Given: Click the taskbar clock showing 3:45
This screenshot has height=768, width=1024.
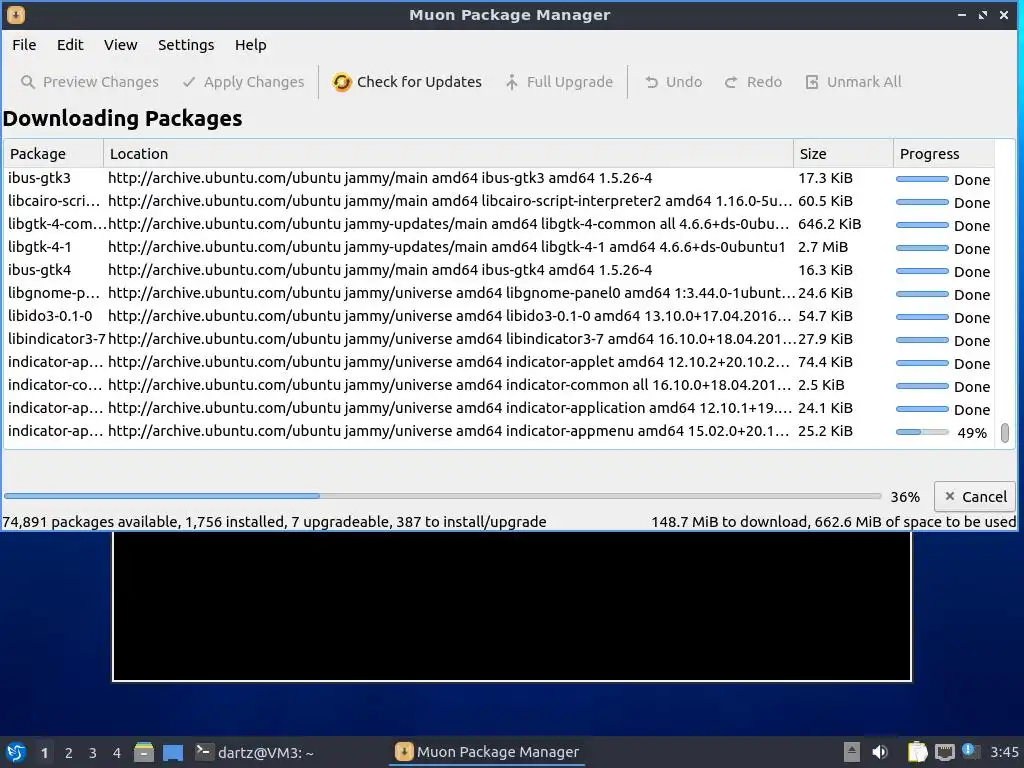Looking at the screenshot, I should (x=1004, y=752).
